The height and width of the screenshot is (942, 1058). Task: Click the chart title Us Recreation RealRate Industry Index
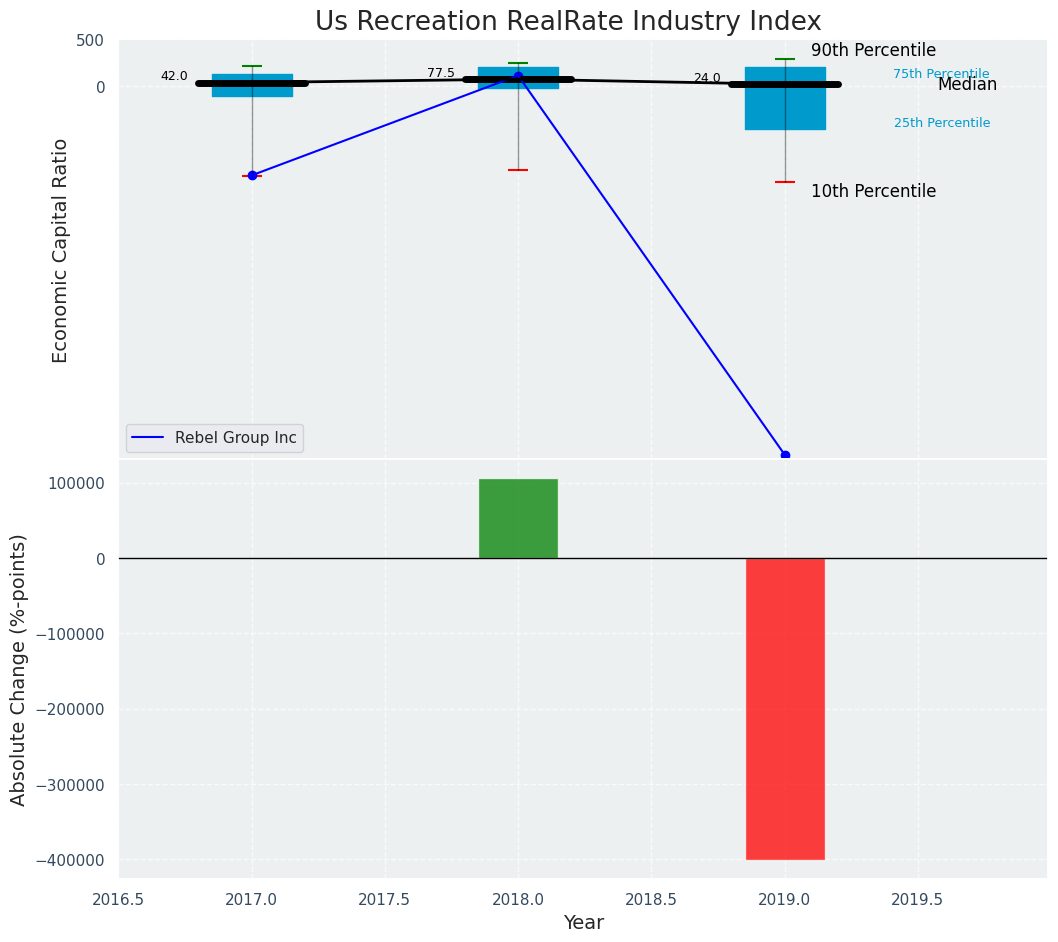(x=567, y=22)
